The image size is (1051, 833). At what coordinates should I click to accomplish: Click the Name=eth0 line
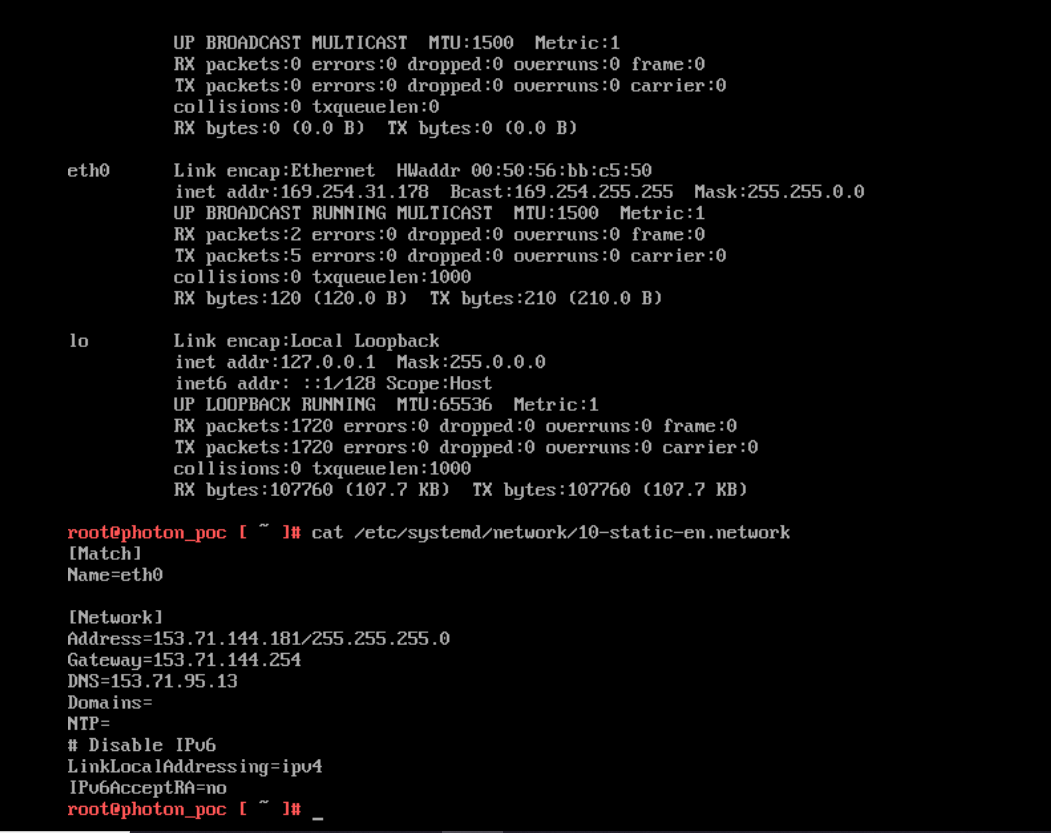click(115, 575)
